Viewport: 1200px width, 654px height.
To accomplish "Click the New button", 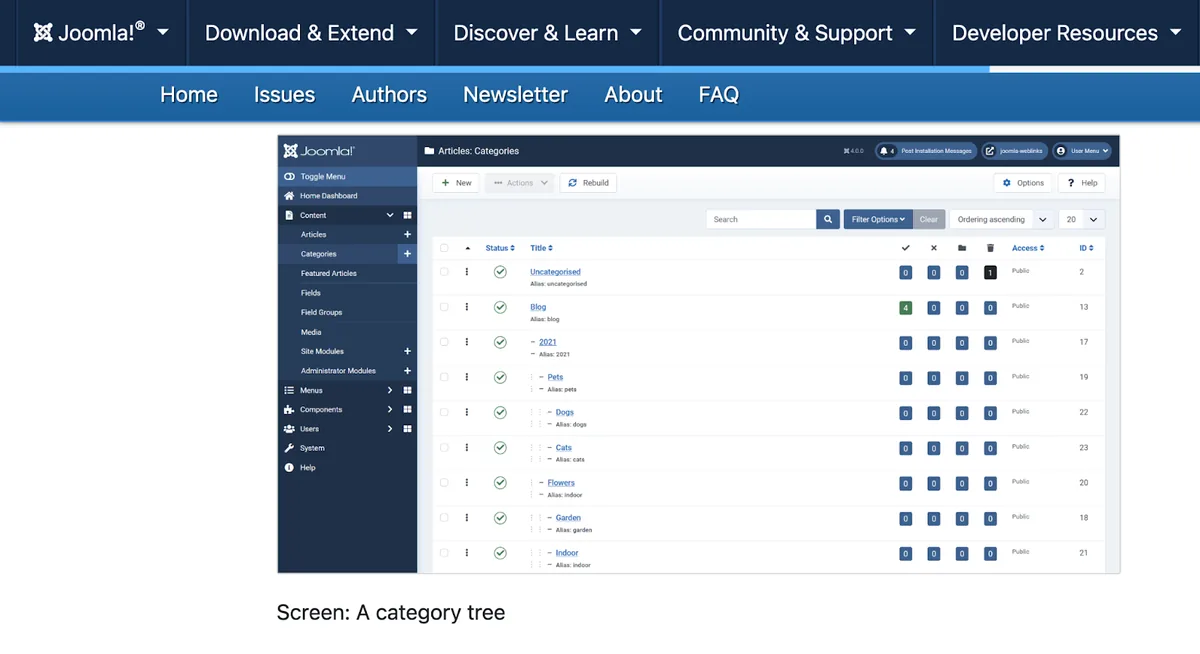I will [x=456, y=183].
